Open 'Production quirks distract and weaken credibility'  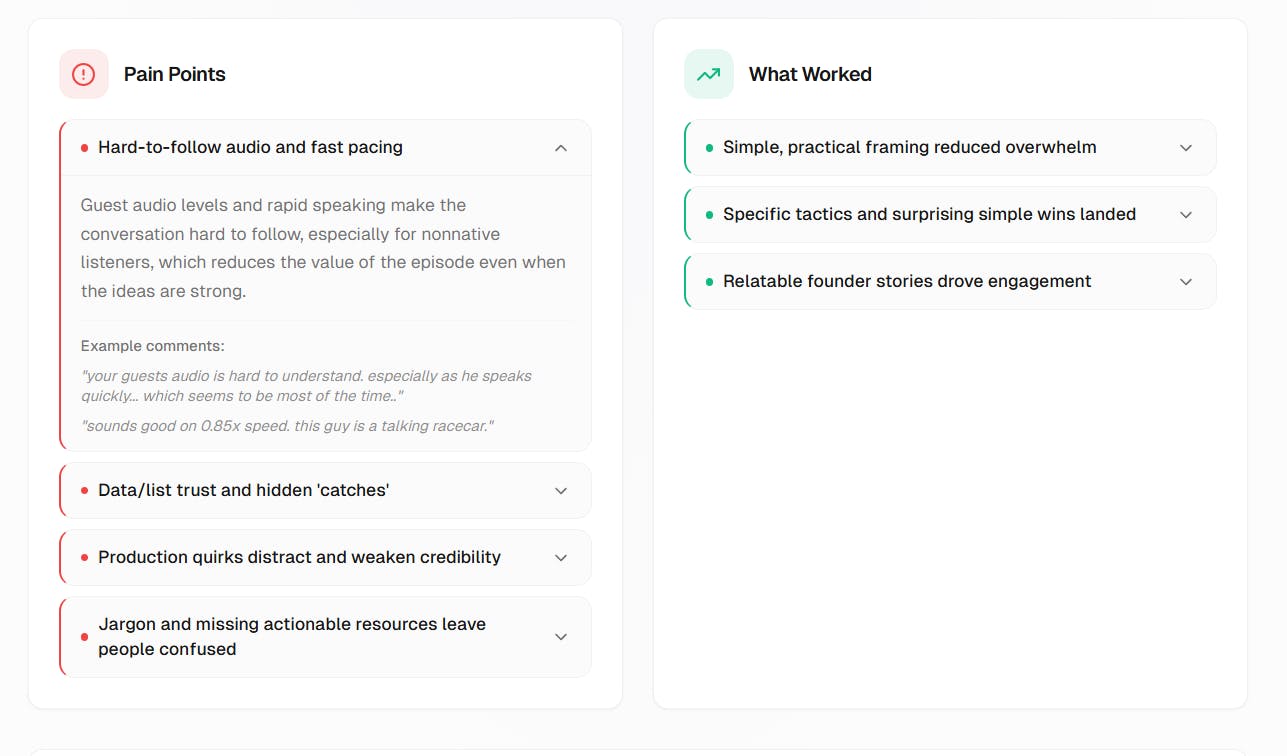tap(299, 558)
